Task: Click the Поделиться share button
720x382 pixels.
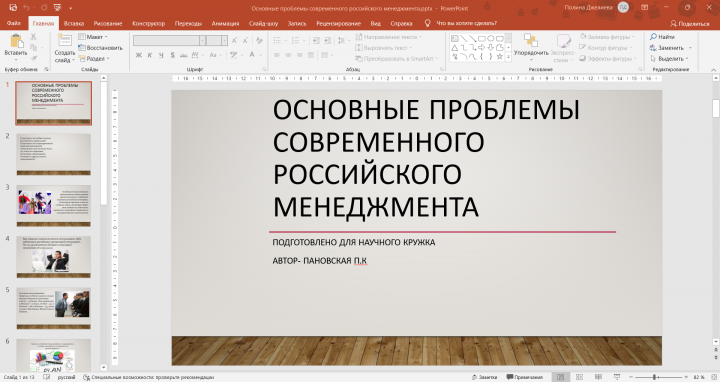Action: 690,23
